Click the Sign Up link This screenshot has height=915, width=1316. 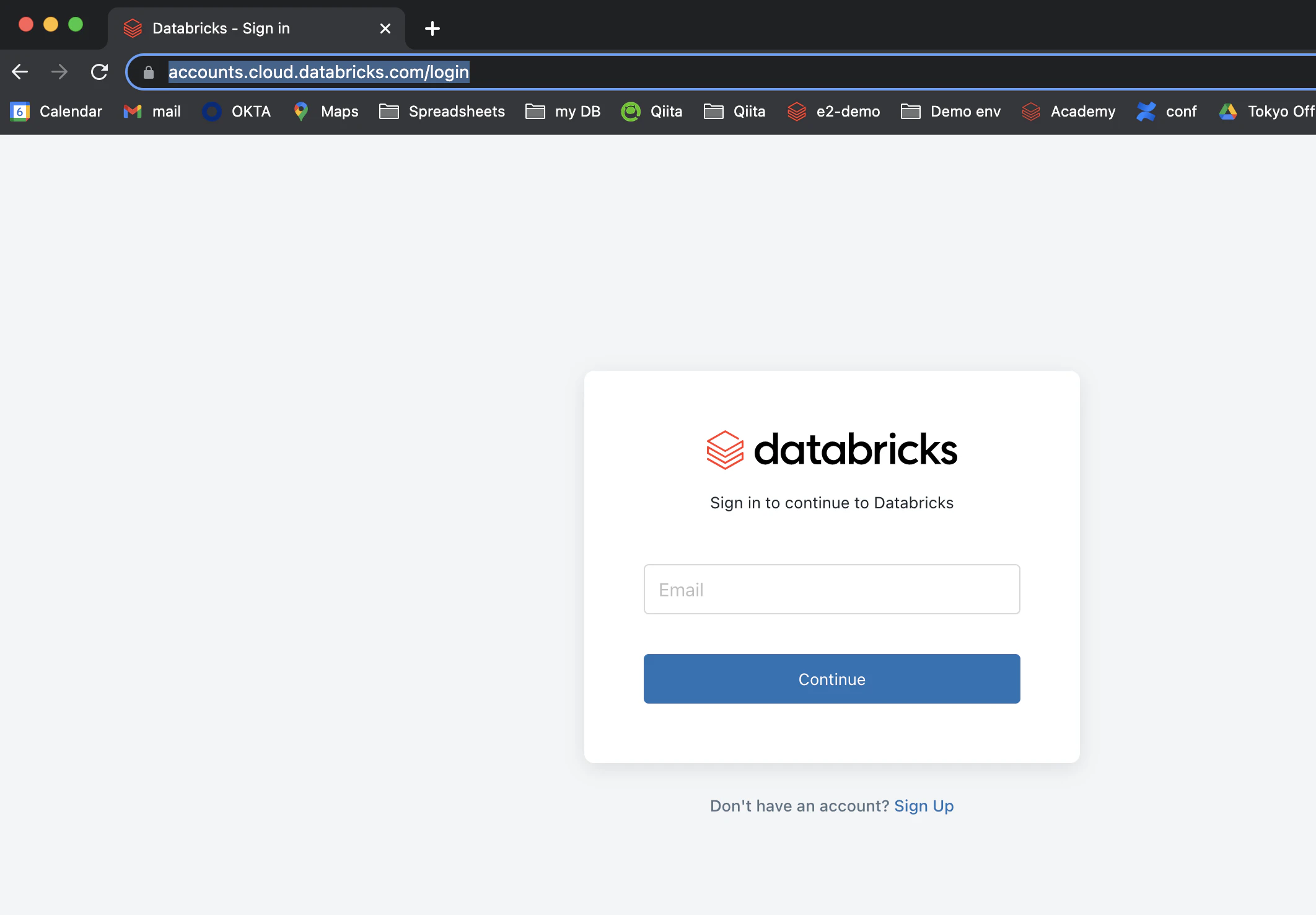tap(924, 806)
